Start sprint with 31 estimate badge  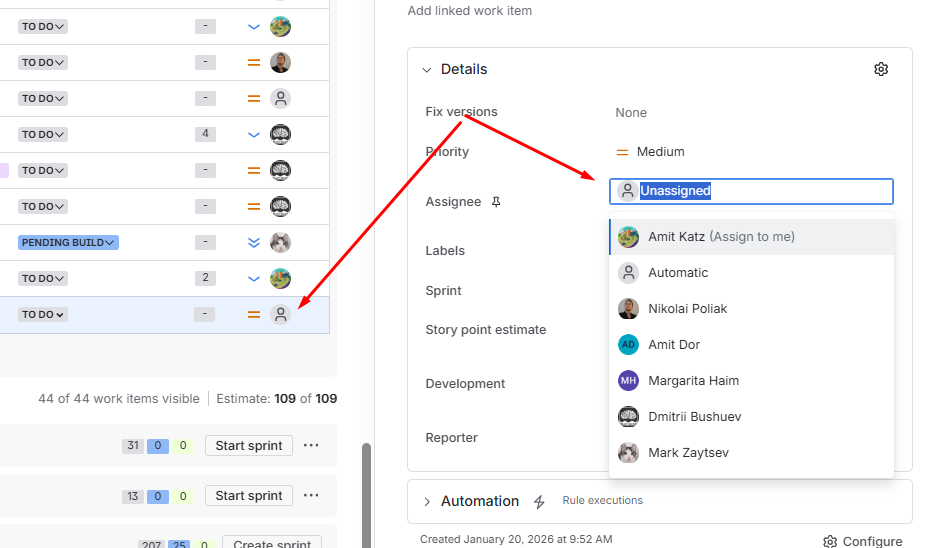point(249,446)
